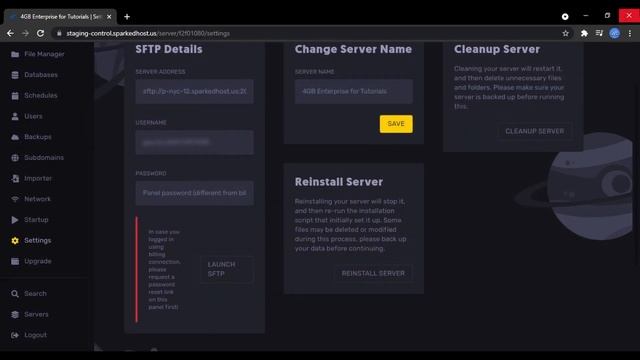
Task: Click the Logout icon in sidebar
Action: pos(15,335)
